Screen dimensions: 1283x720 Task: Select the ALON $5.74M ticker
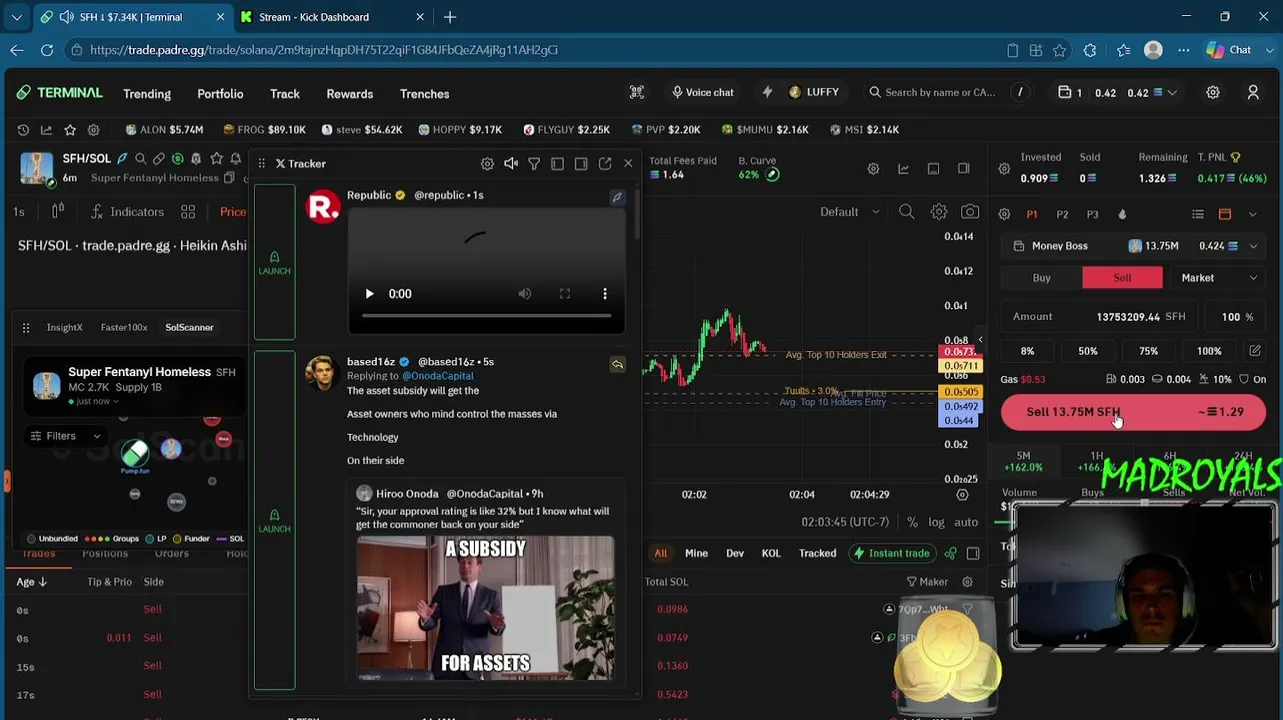(x=164, y=130)
